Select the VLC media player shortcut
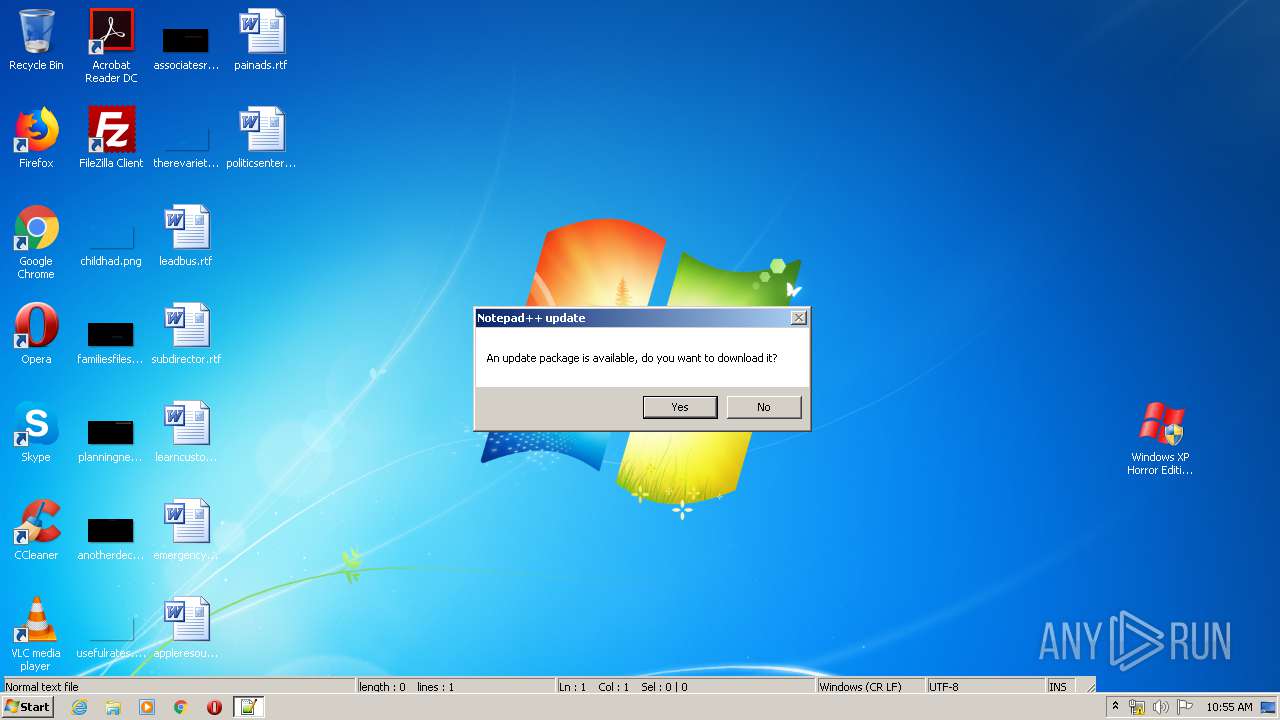Viewport: 1280px width, 720px height. (x=36, y=634)
